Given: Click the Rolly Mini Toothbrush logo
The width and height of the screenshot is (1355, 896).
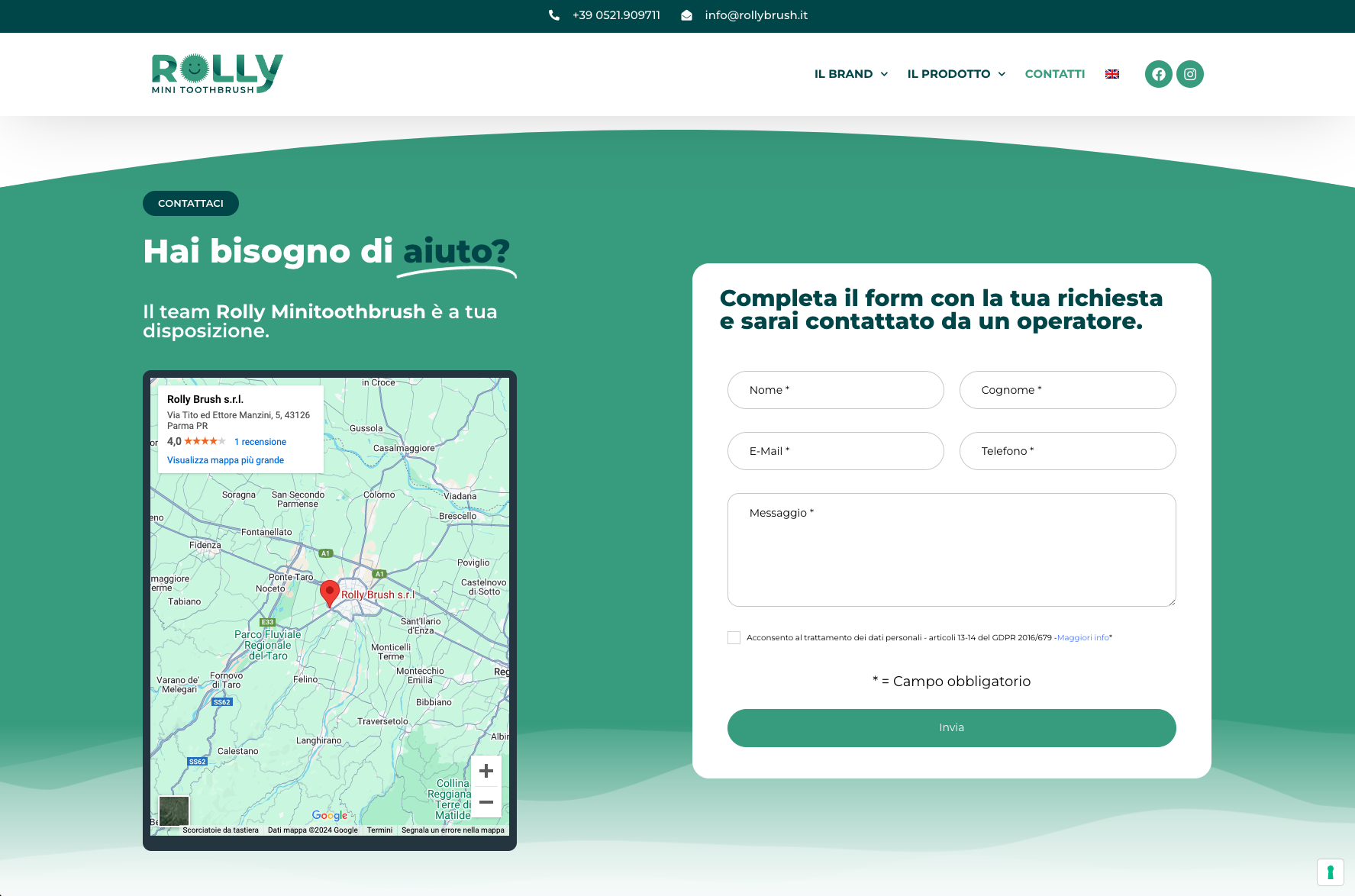Looking at the screenshot, I should click(217, 74).
